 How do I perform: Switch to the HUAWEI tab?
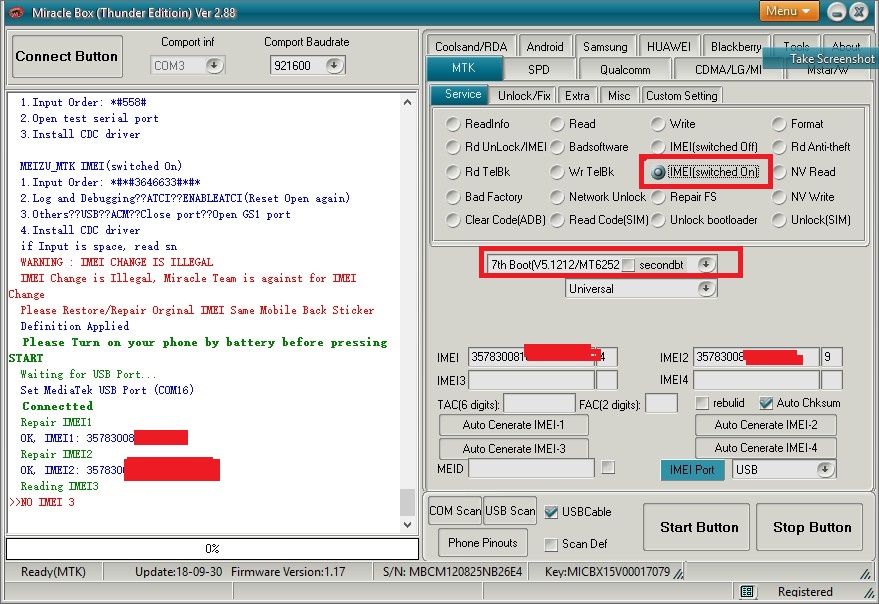click(669, 47)
